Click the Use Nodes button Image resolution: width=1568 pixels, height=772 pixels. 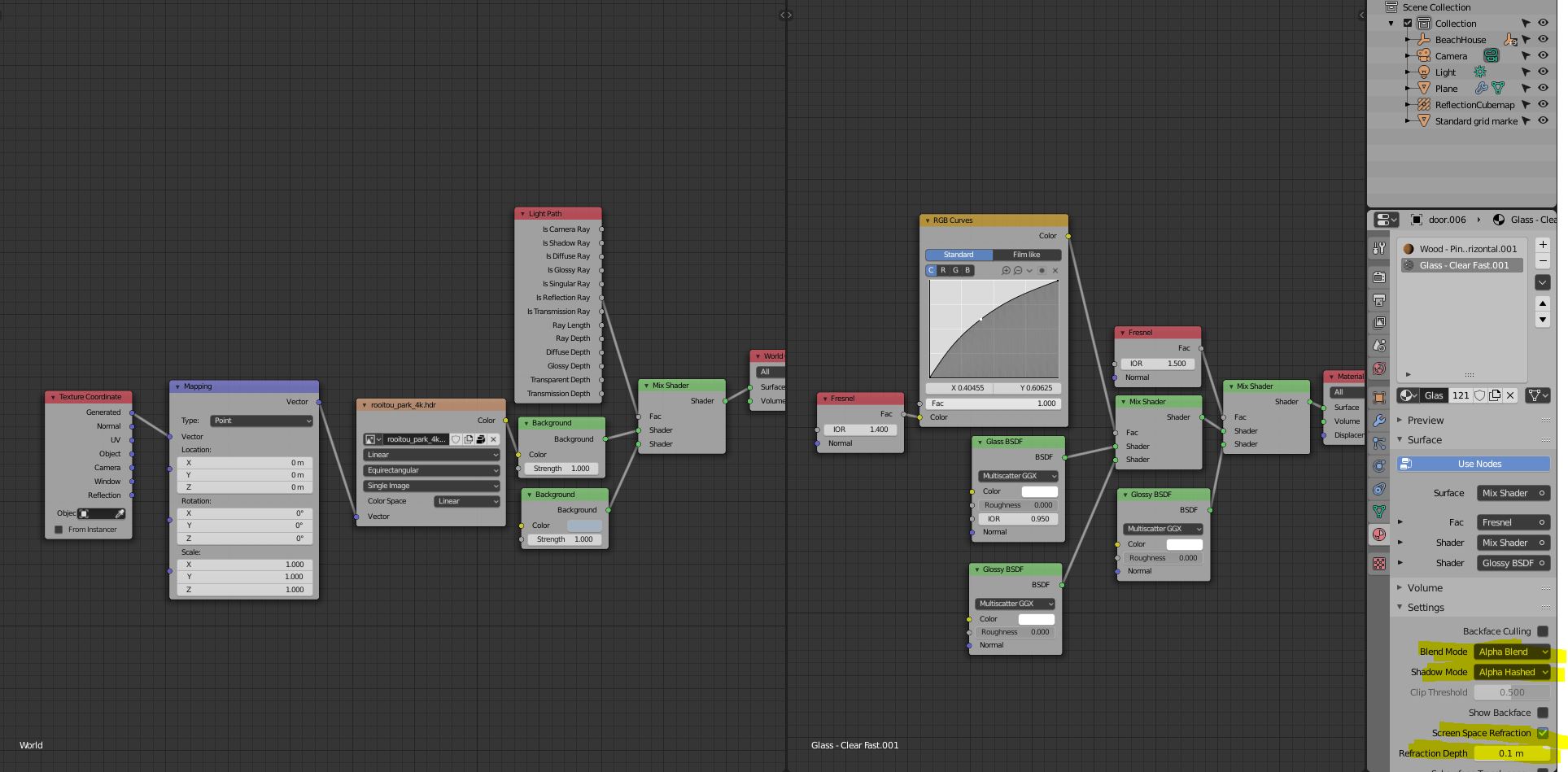tap(1474, 464)
